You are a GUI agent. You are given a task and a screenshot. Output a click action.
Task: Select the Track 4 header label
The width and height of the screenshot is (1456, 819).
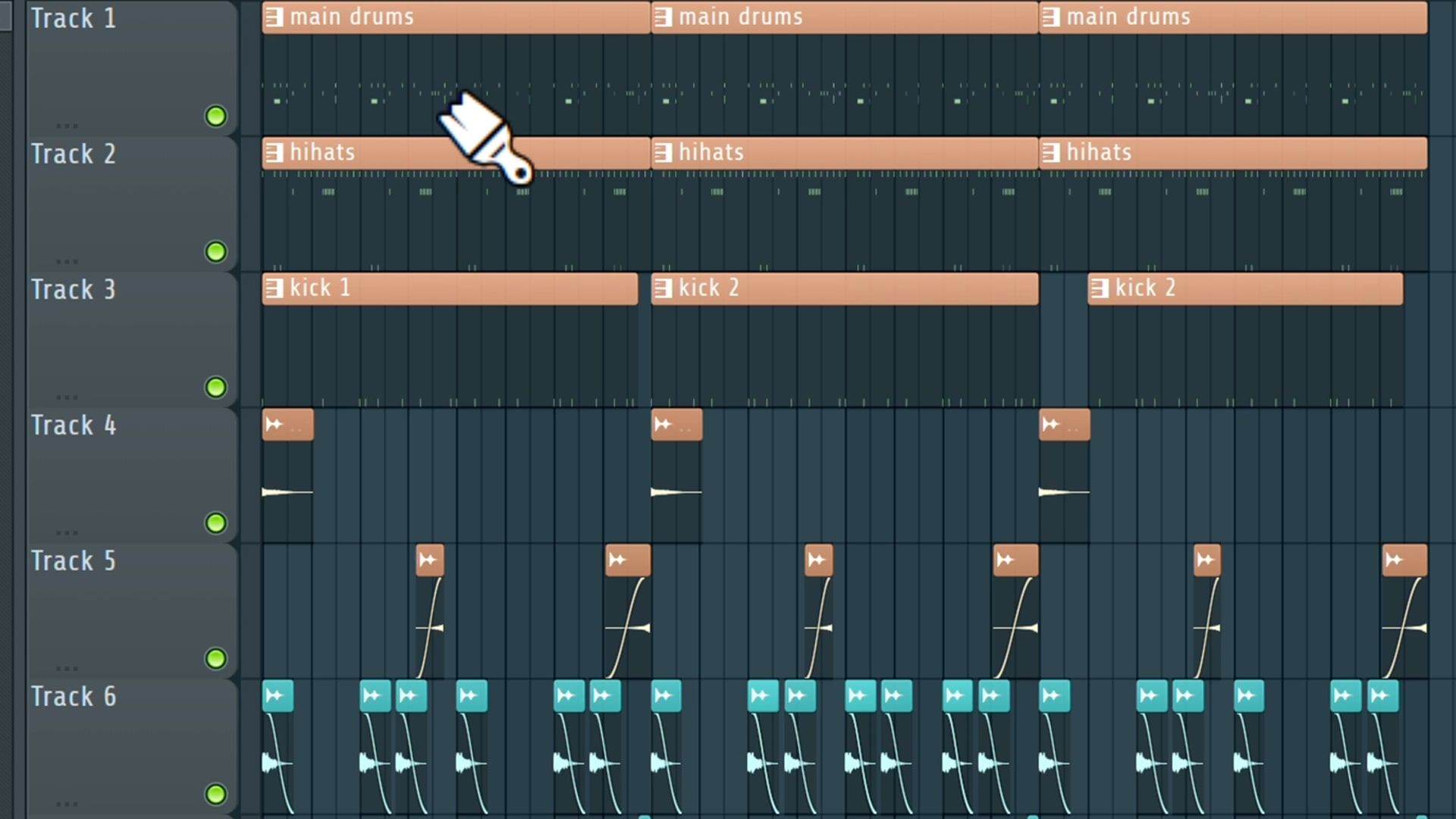[74, 425]
